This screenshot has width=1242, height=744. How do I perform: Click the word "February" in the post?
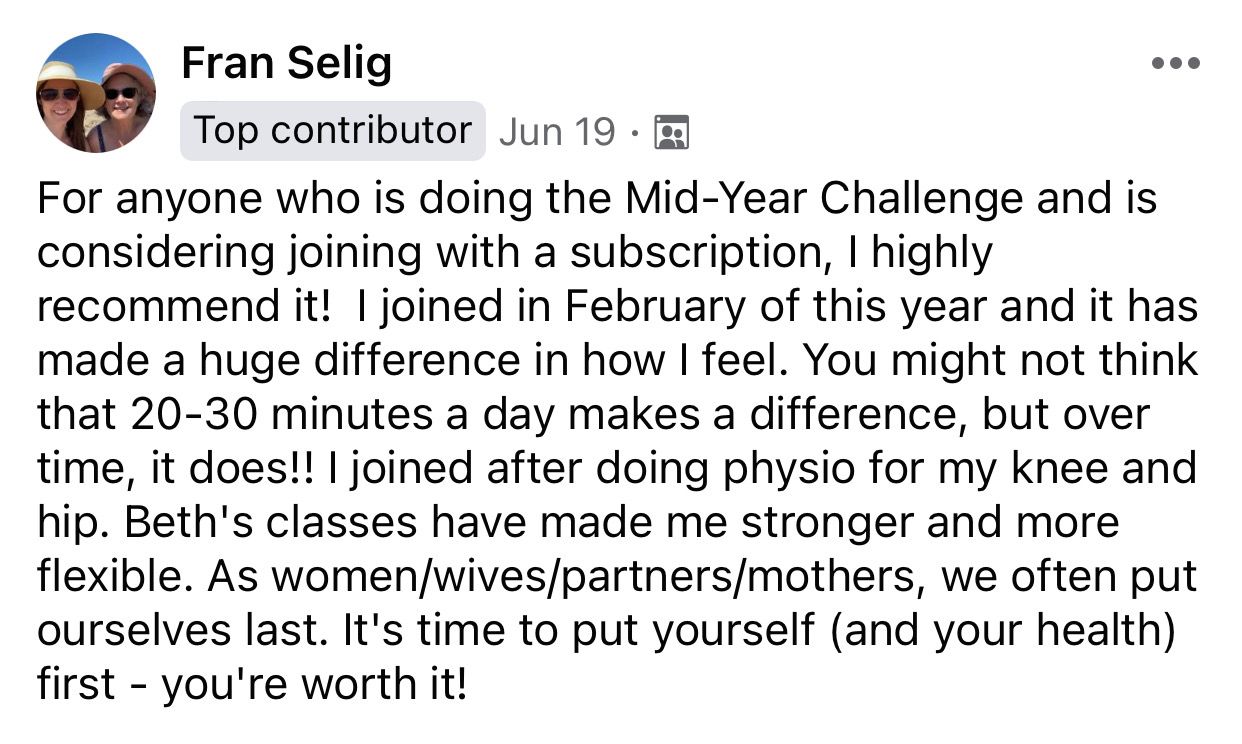point(657,306)
